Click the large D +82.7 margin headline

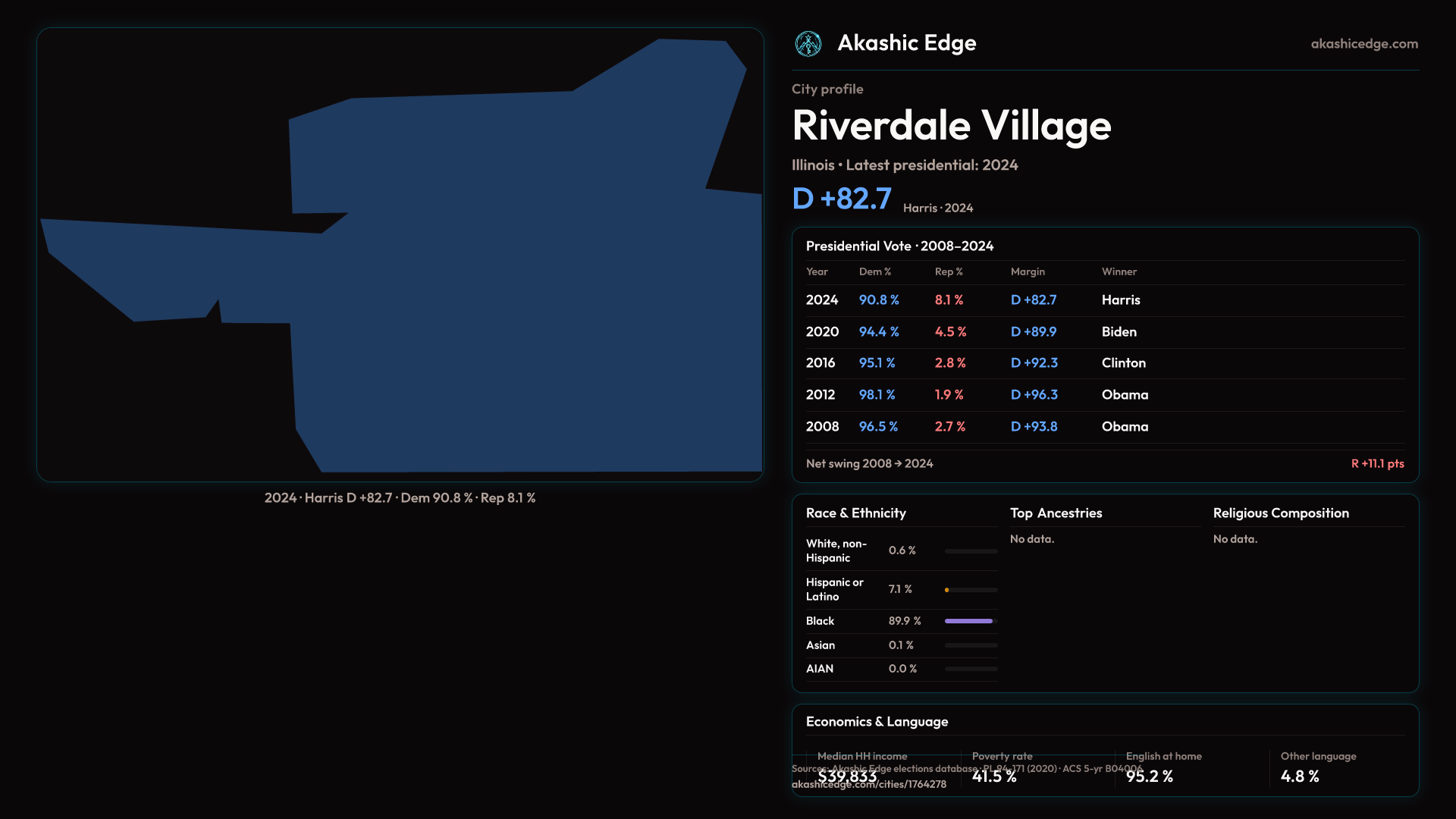pyautogui.click(x=841, y=199)
